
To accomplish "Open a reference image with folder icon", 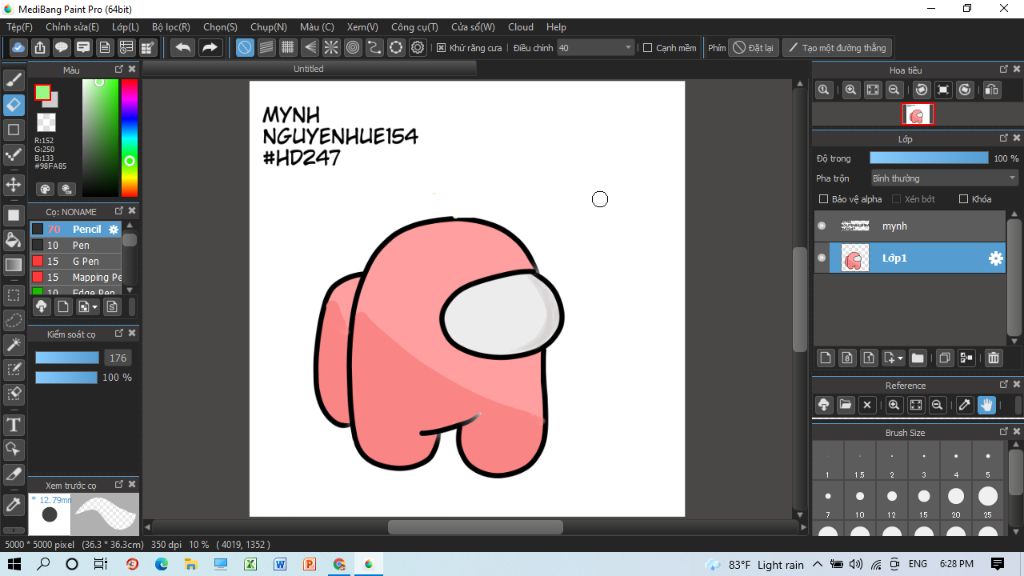I will click(845, 405).
